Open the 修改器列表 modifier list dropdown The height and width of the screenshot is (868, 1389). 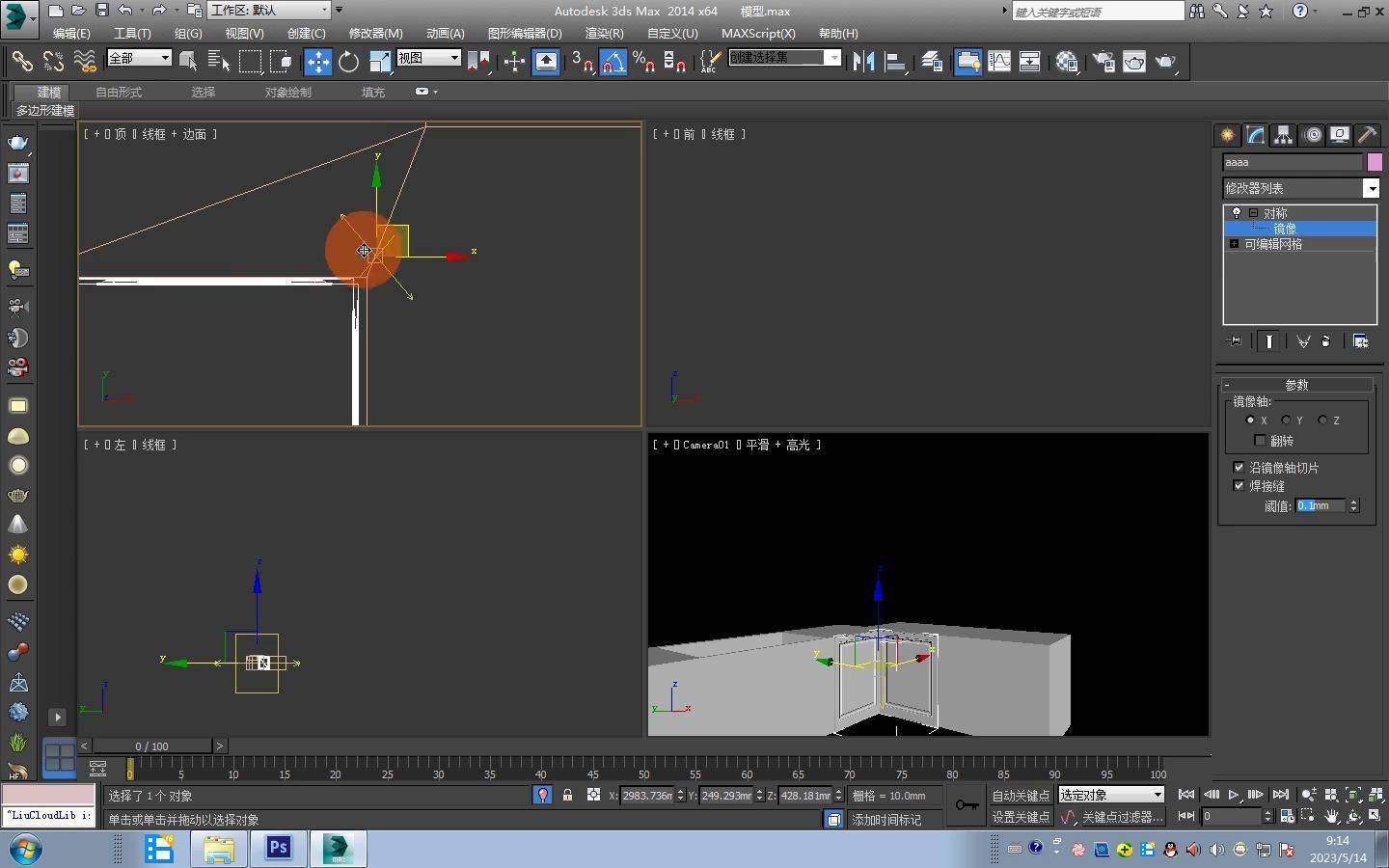1371,188
